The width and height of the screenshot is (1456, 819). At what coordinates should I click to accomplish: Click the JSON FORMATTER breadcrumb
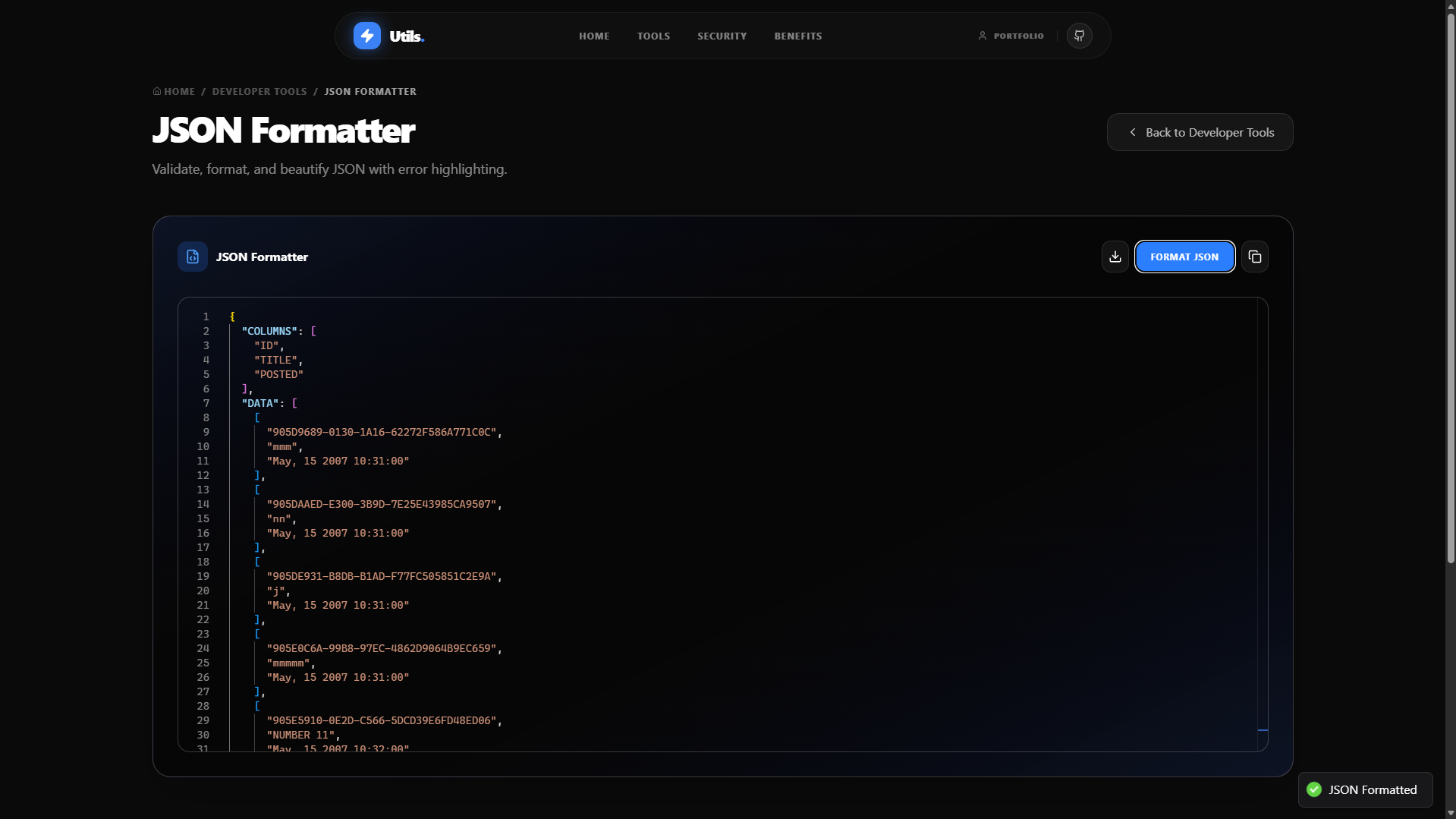coord(370,91)
